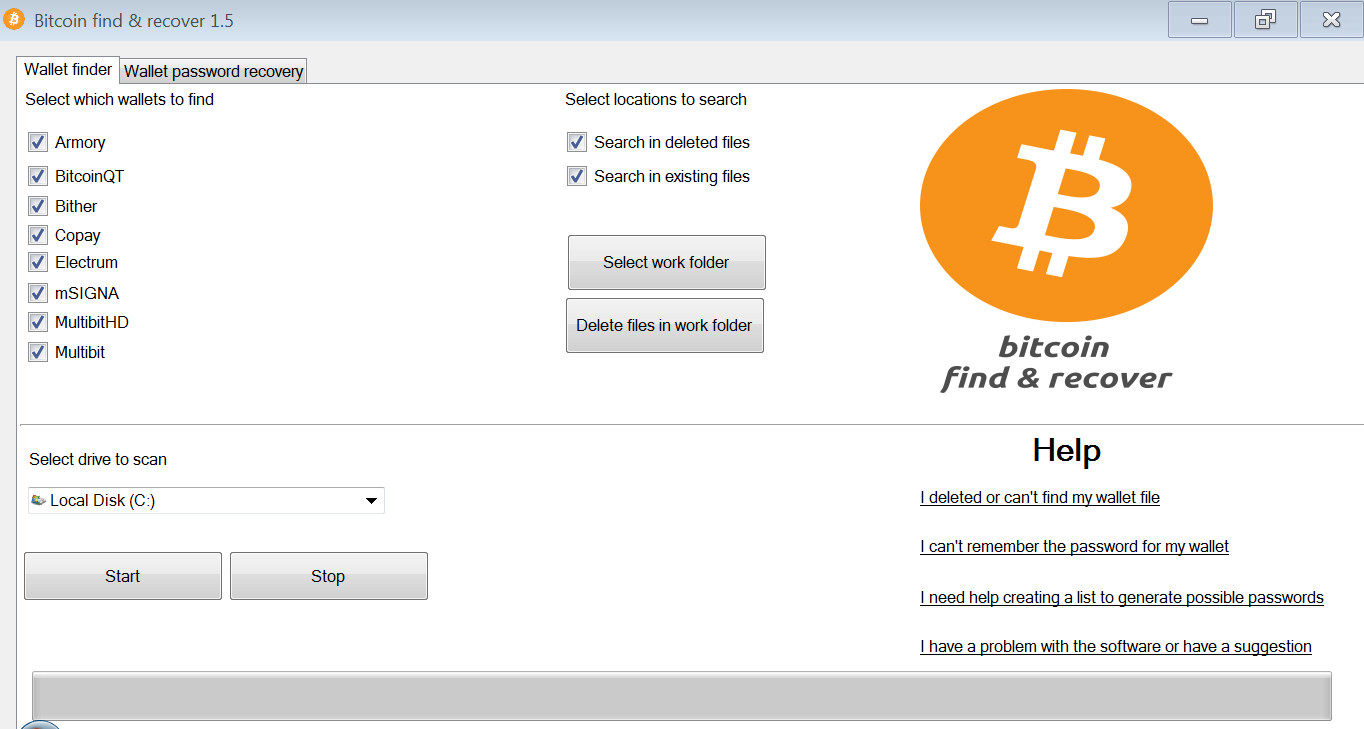The height and width of the screenshot is (729, 1364).
Task: Click the window title 'Bitcoin find & recover 1.5'
Action: pos(134,20)
